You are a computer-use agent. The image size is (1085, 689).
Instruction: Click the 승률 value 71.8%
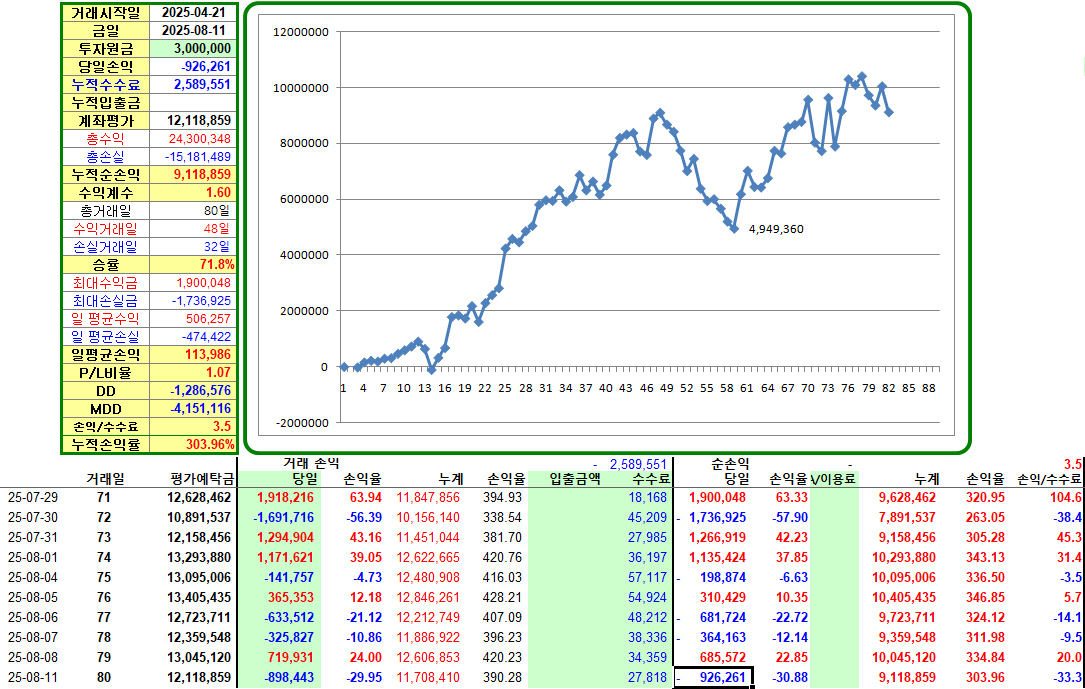[x=193, y=264]
